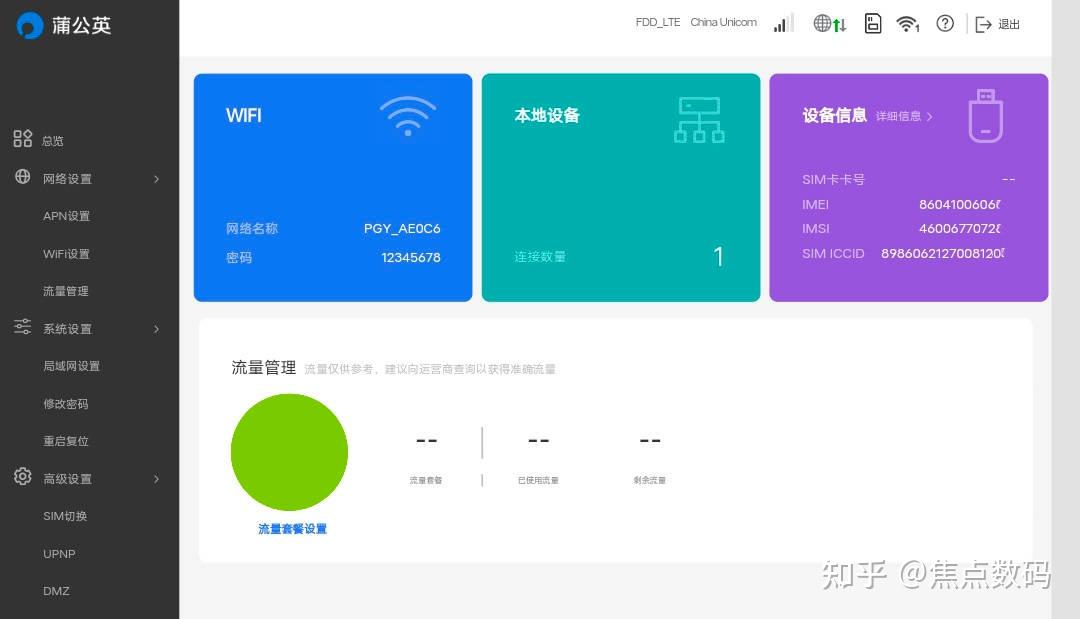Open 详细信息 link on device info card
Screen dimensions: 1080x619
[x=898, y=115]
